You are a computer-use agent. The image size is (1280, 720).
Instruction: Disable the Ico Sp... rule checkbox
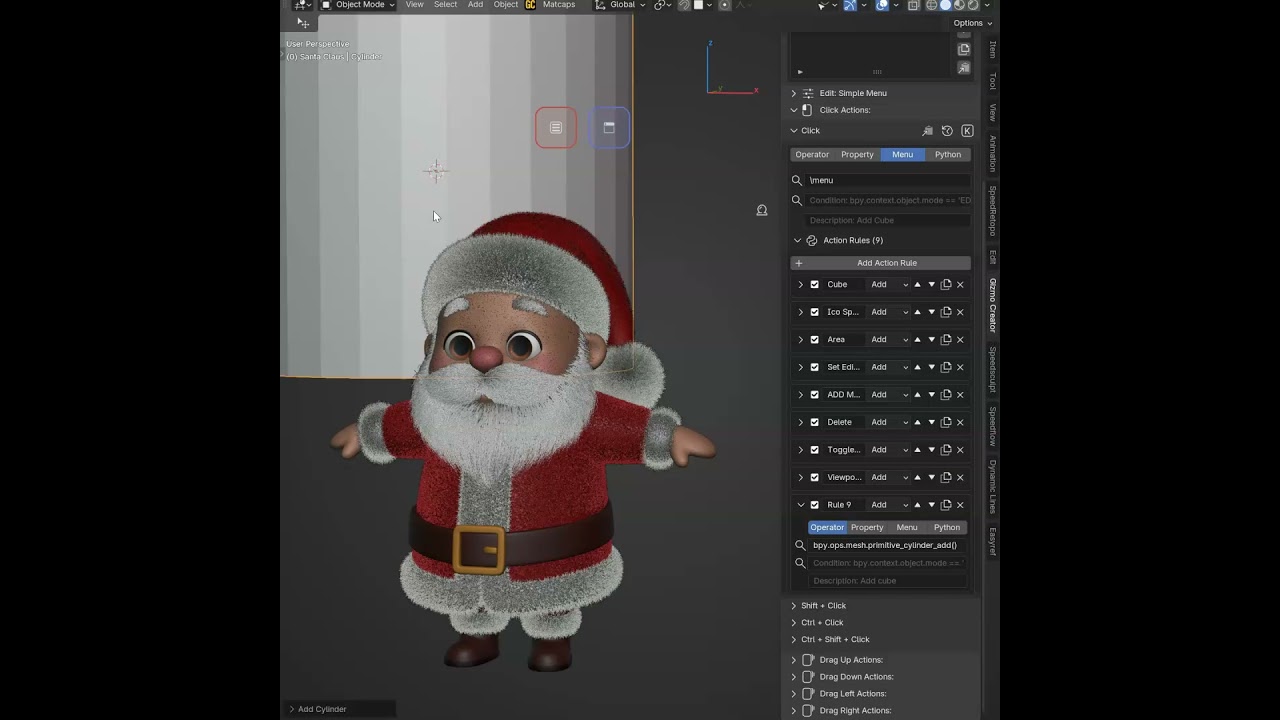click(x=814, y=312)
